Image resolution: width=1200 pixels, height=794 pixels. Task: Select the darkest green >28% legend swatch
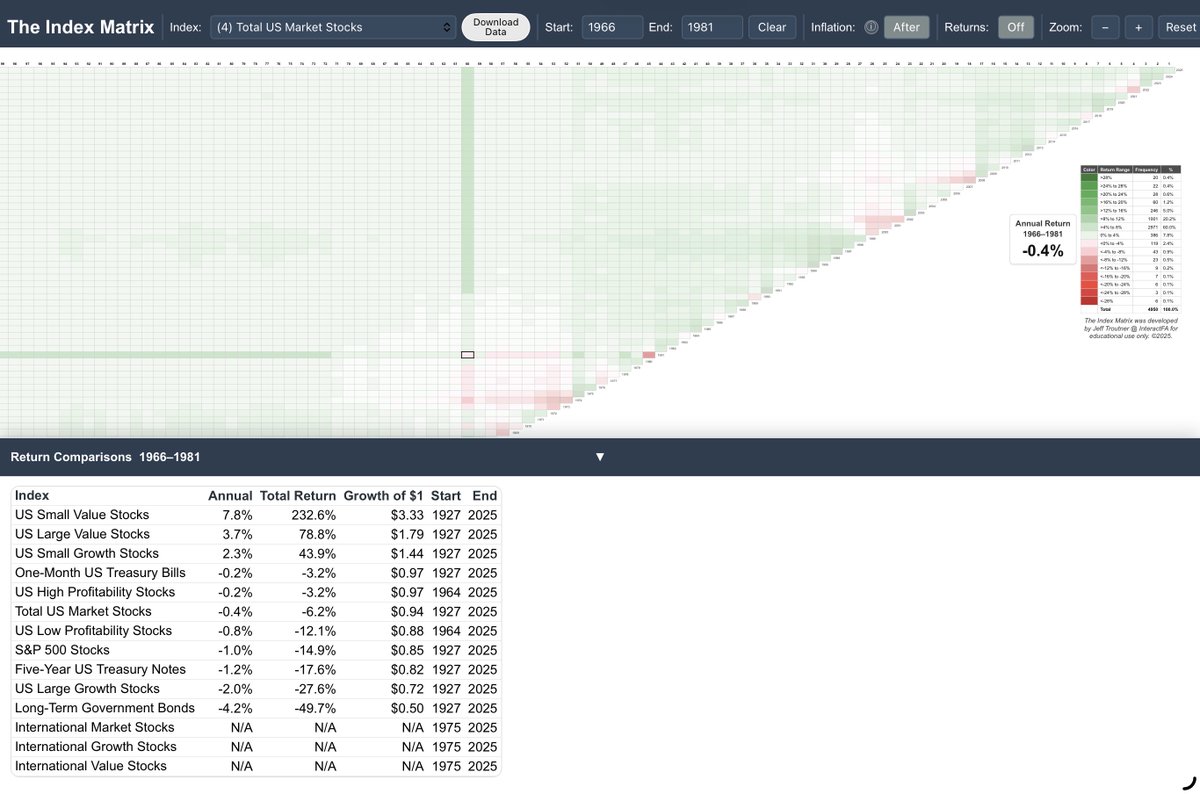1088,177
